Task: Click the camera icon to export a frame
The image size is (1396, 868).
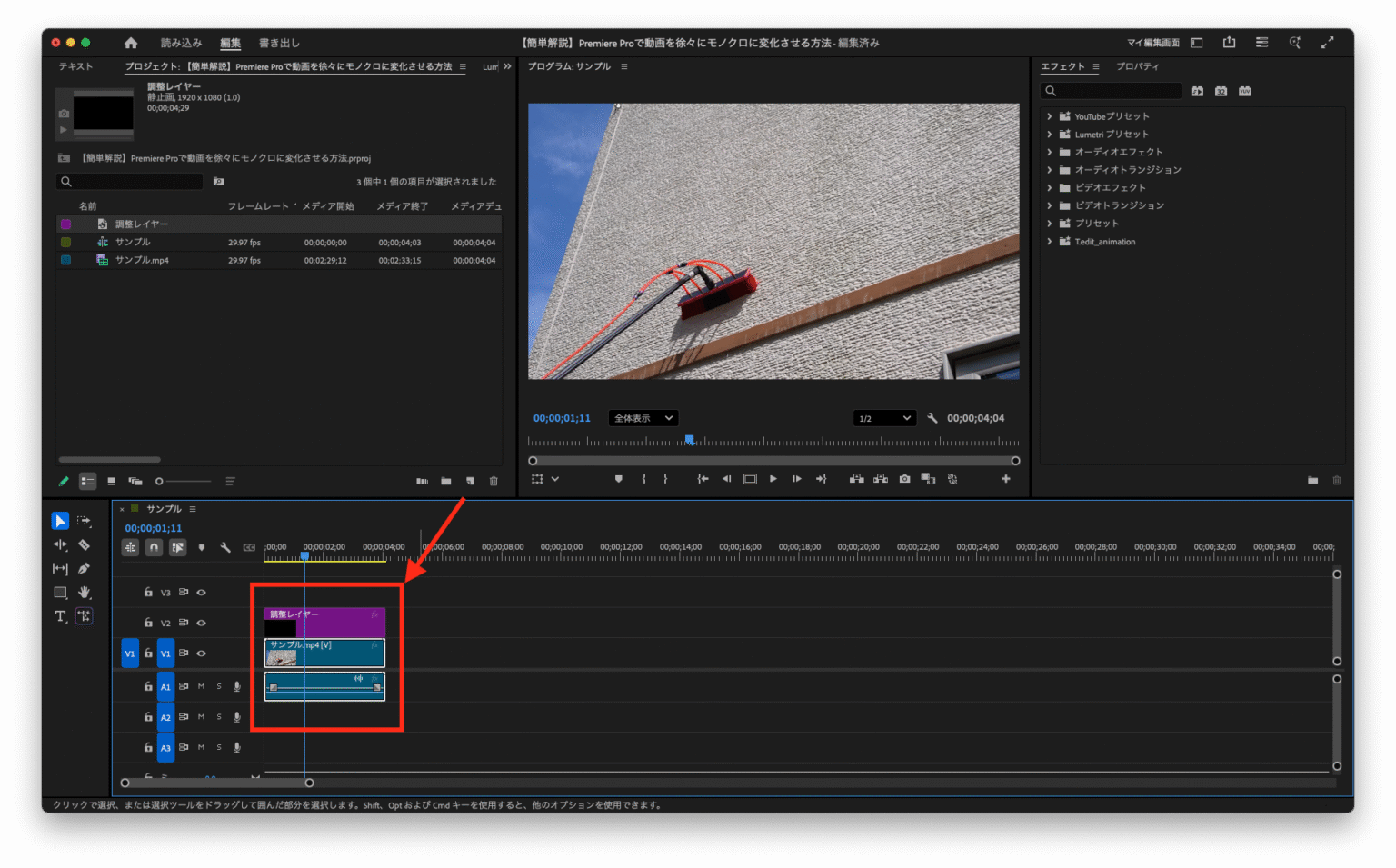Action: (x=904, y=479)
